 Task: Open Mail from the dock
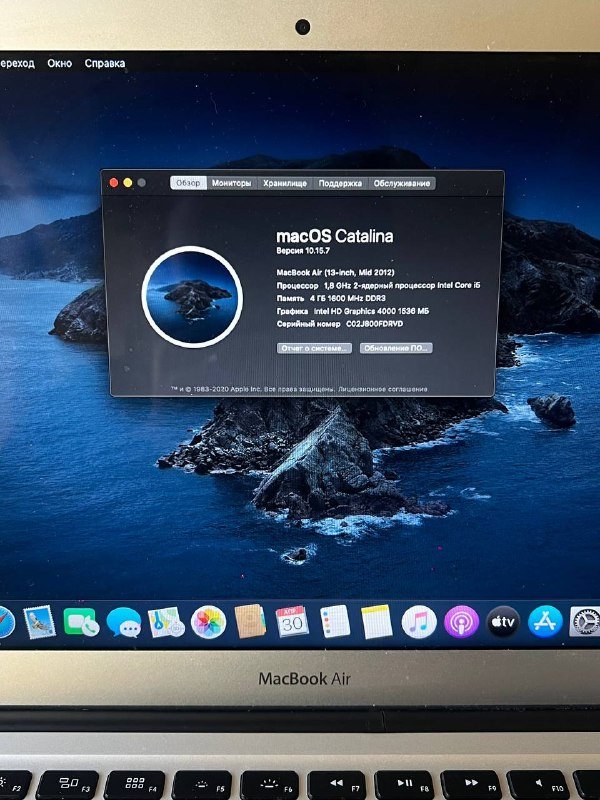point(39,622)
